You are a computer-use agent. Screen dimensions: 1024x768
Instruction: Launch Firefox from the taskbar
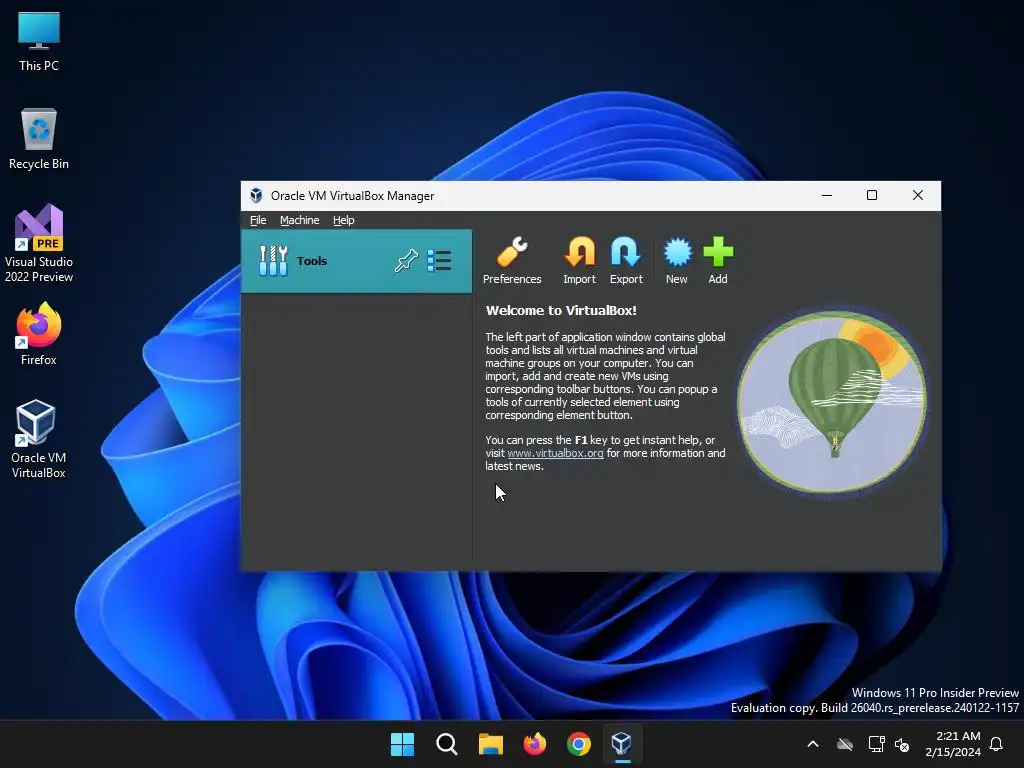tap(535, 744)
